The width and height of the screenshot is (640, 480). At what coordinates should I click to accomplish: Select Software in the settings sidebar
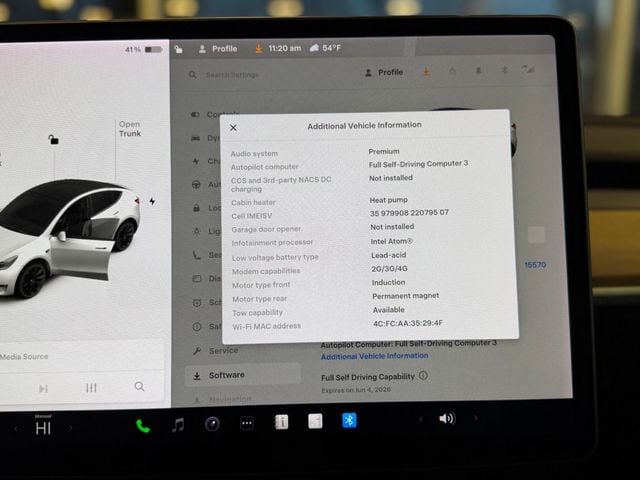(226, 375)
